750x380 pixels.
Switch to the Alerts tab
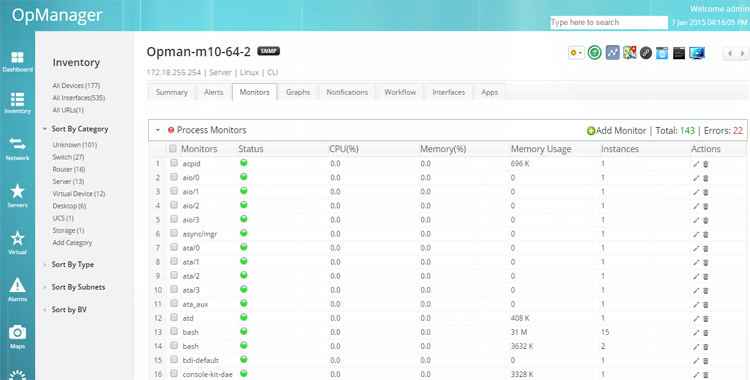pyautogui.click(x=213, y=92)
